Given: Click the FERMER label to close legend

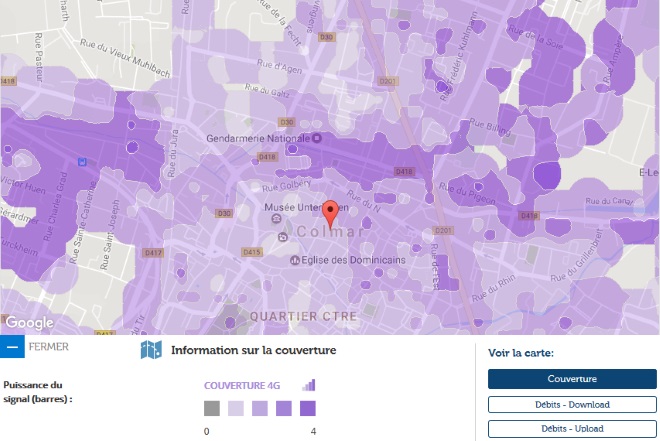Looking at the screenshot, I should (x=49, y=347).
